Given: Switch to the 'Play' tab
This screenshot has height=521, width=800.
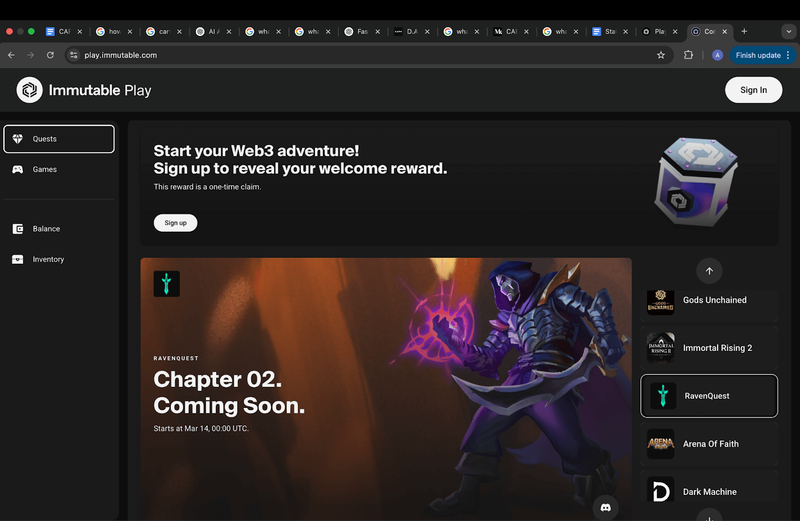Looking at the screenshot, I should coord(658,32).
